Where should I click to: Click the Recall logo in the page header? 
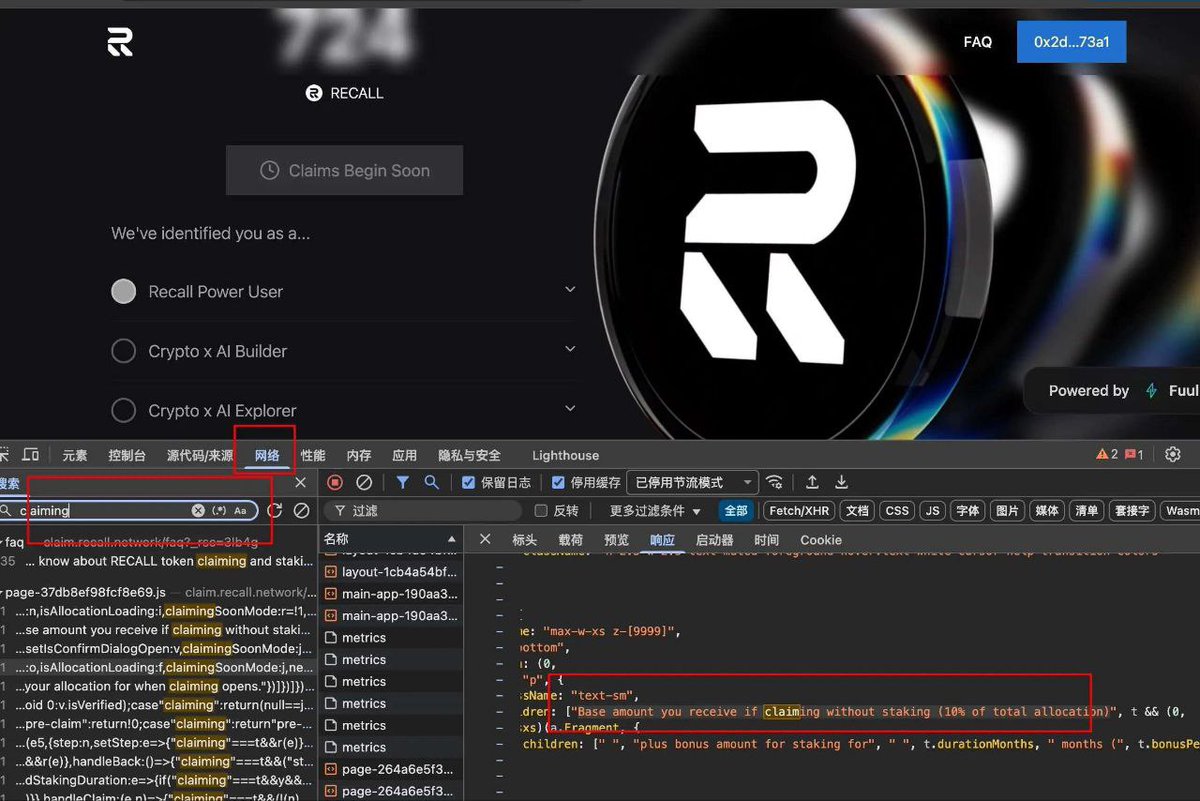click(x=120, y=42)
